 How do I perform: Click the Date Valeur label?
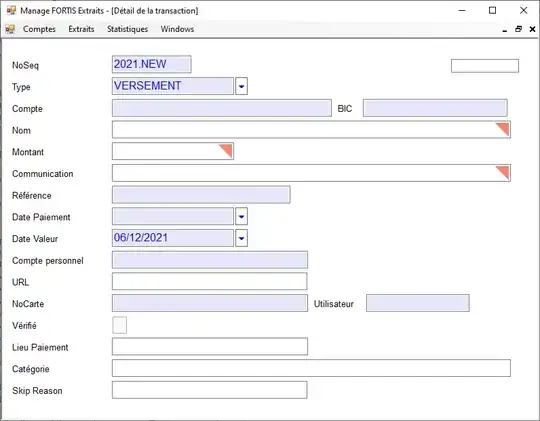[35, 239]
